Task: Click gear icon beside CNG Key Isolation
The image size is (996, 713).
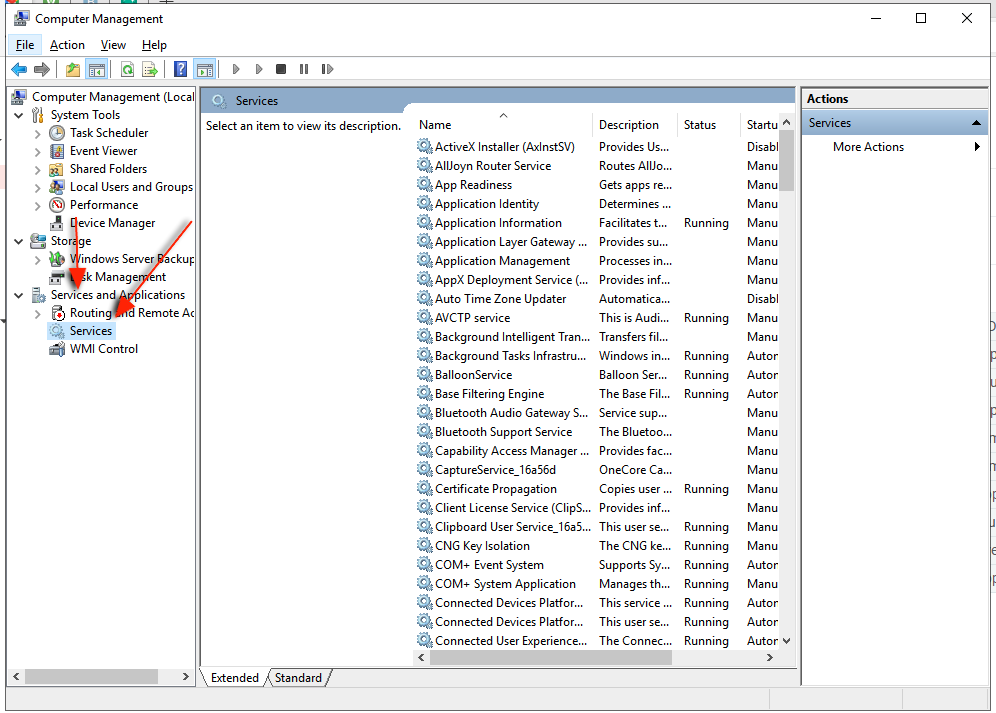Action: (424, 545)
